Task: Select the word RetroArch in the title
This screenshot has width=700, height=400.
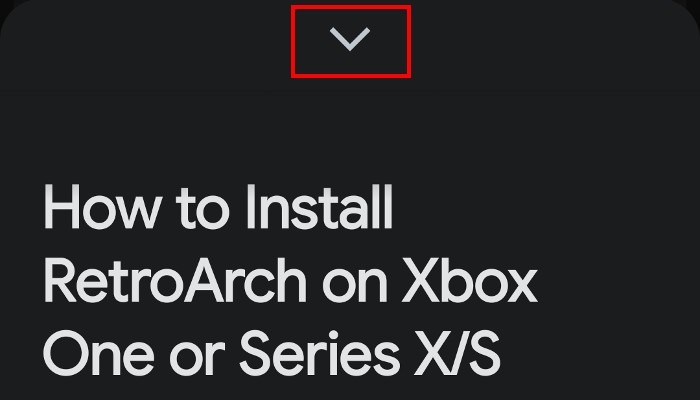Action: (x=175, y=281)
